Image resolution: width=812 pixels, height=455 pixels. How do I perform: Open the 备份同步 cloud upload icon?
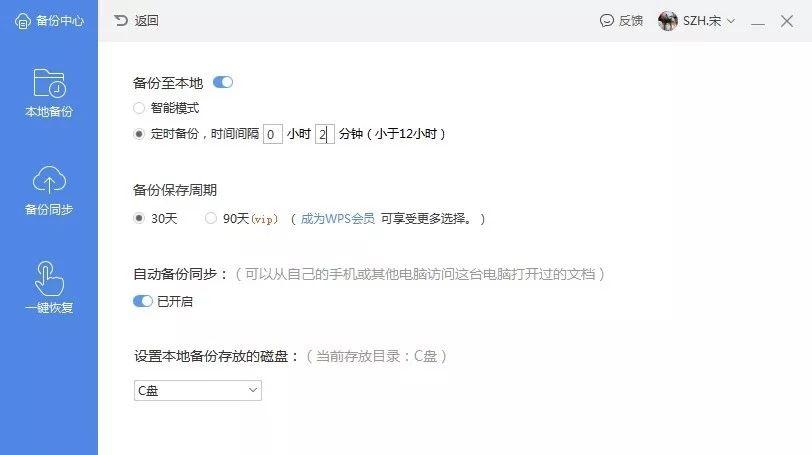[x=49, y=179]
